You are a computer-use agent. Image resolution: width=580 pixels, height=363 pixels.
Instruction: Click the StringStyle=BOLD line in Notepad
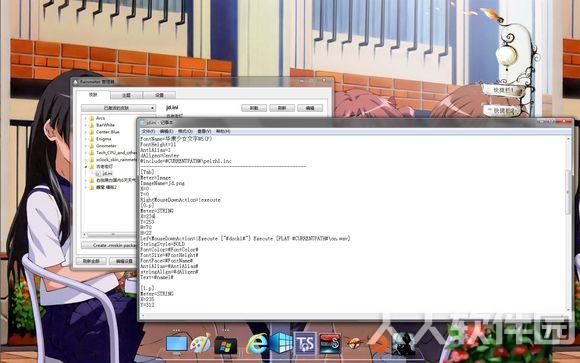click(x=162, y=244)
